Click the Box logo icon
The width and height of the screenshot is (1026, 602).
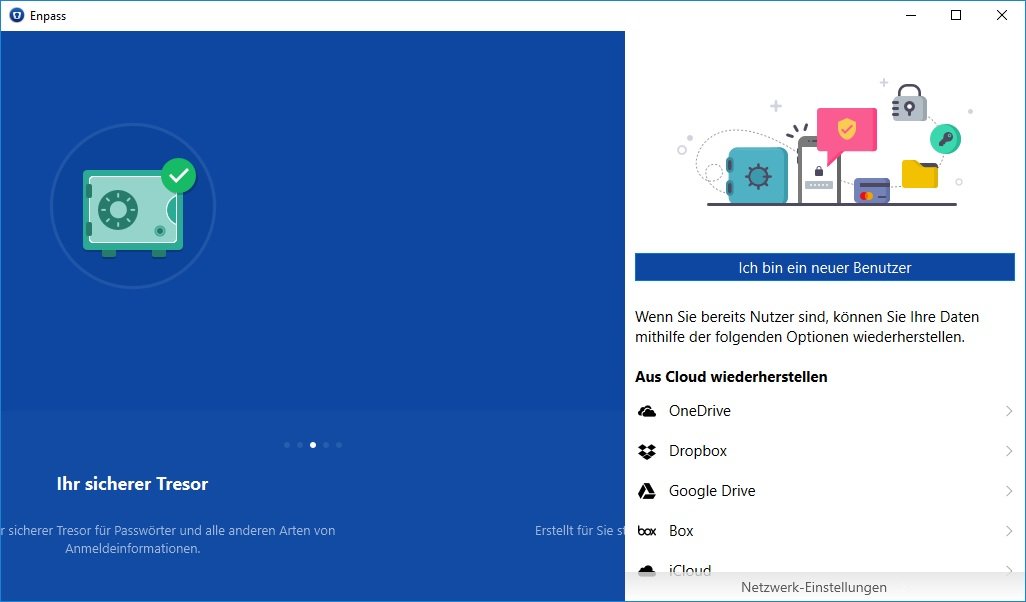coord(646,531)
